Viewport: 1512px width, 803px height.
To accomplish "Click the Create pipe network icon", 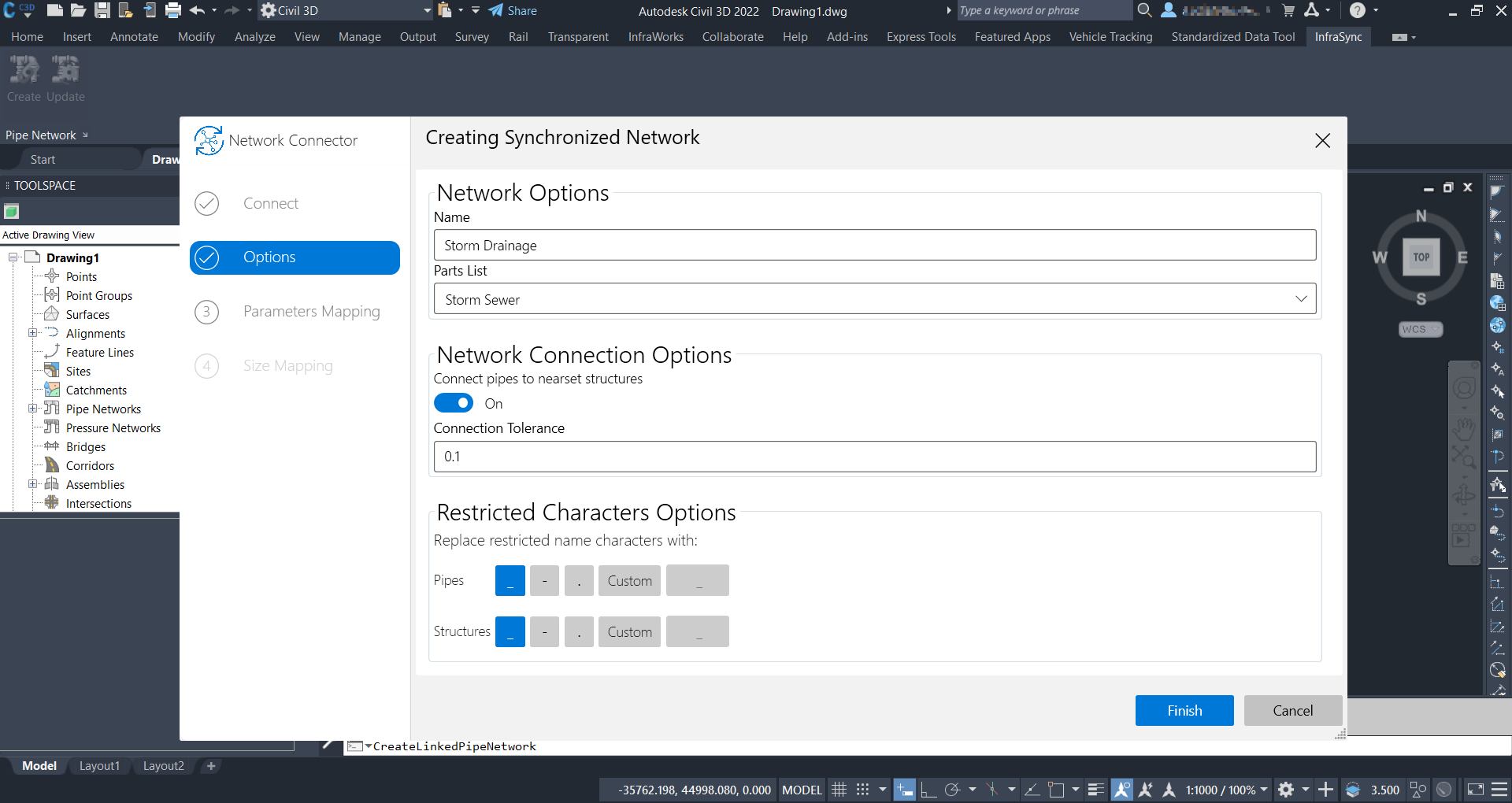I will point(24,71).
